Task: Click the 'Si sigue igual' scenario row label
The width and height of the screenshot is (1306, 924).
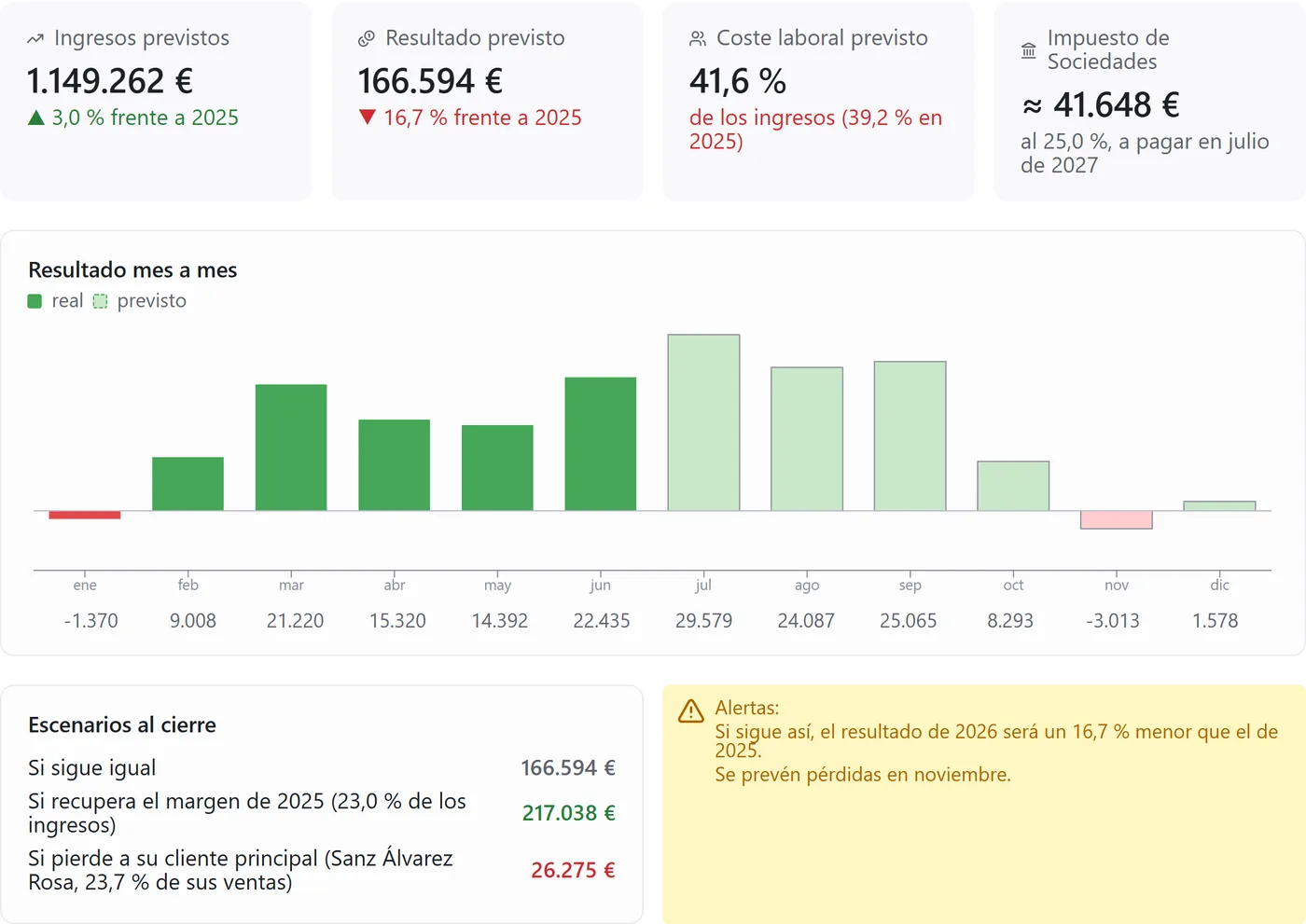Action: [x=92, y=768]
